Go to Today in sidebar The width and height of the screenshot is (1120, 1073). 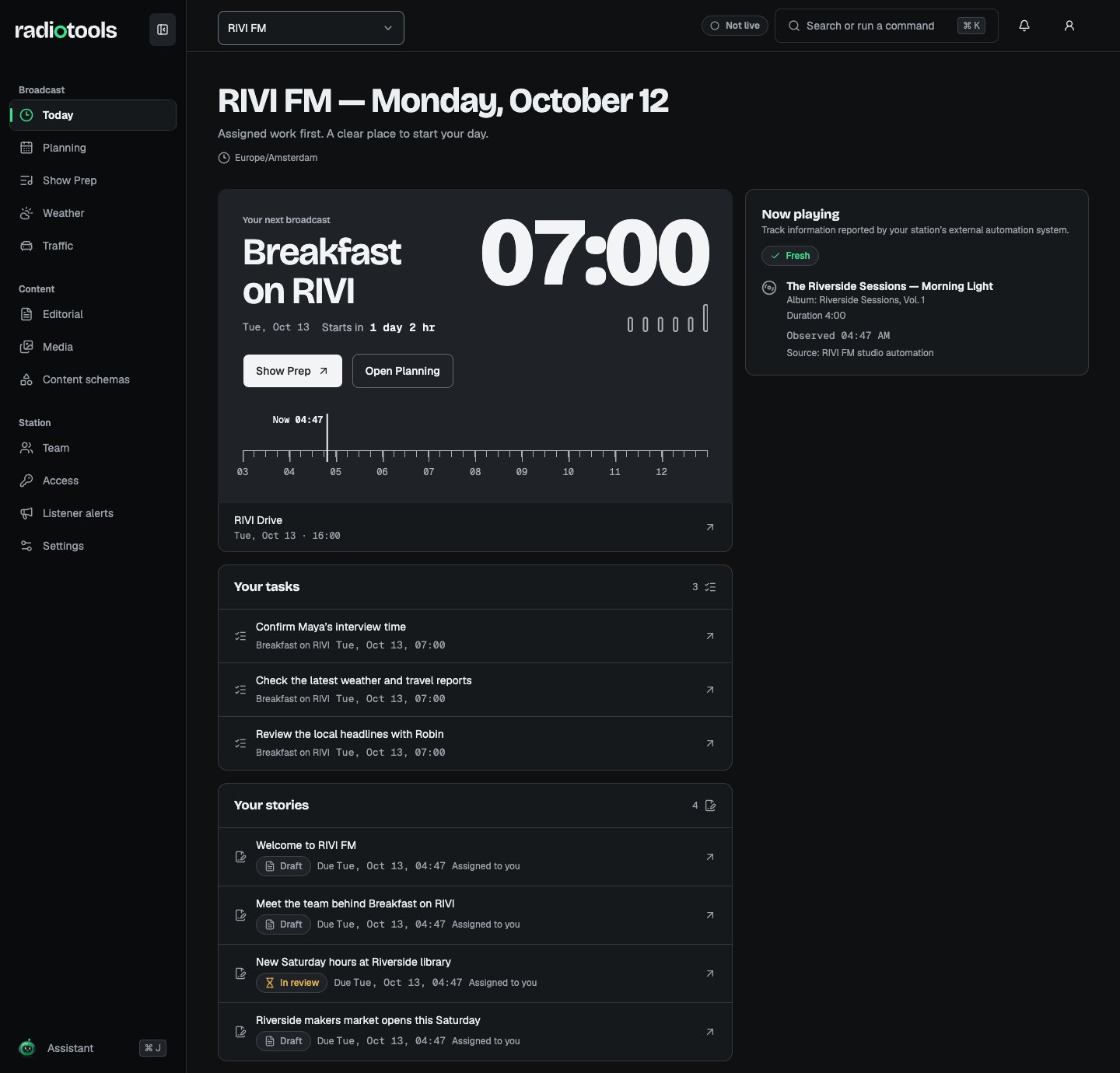pyautogui.click(x=93, y=115)
